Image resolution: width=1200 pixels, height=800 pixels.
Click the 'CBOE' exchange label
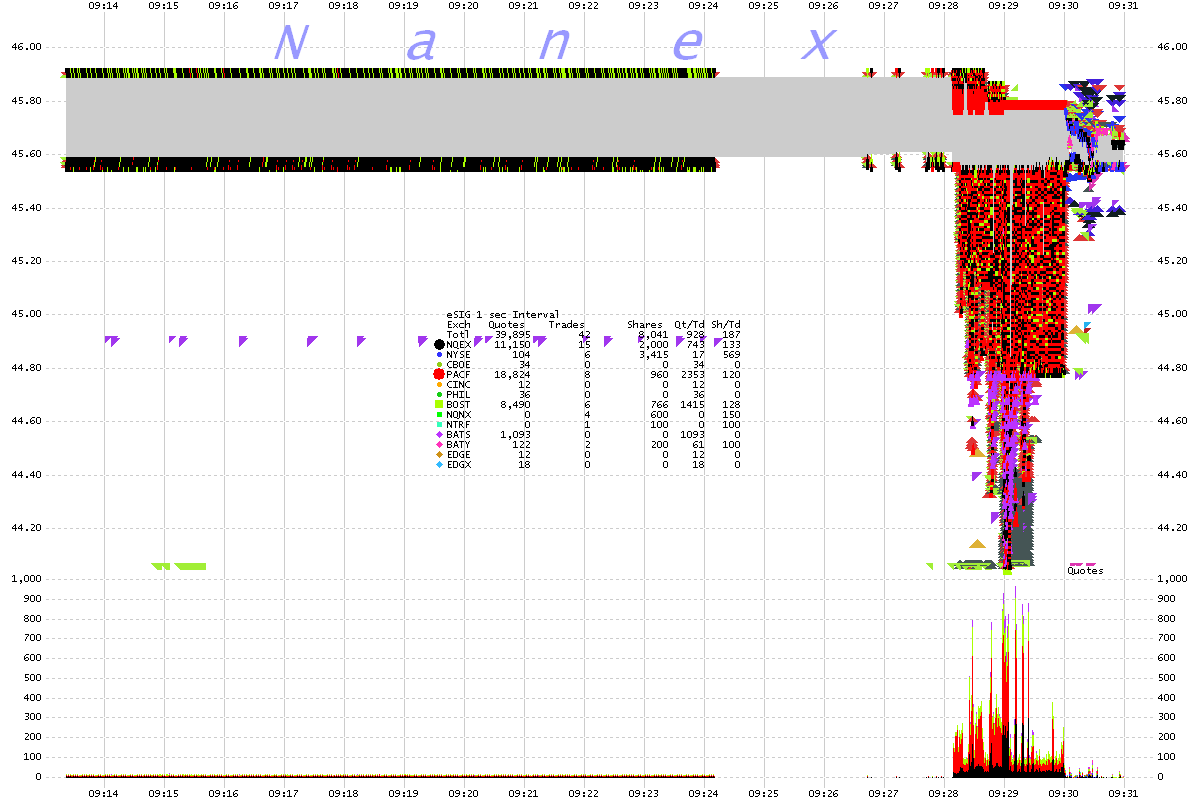click(x=458, y=364)
